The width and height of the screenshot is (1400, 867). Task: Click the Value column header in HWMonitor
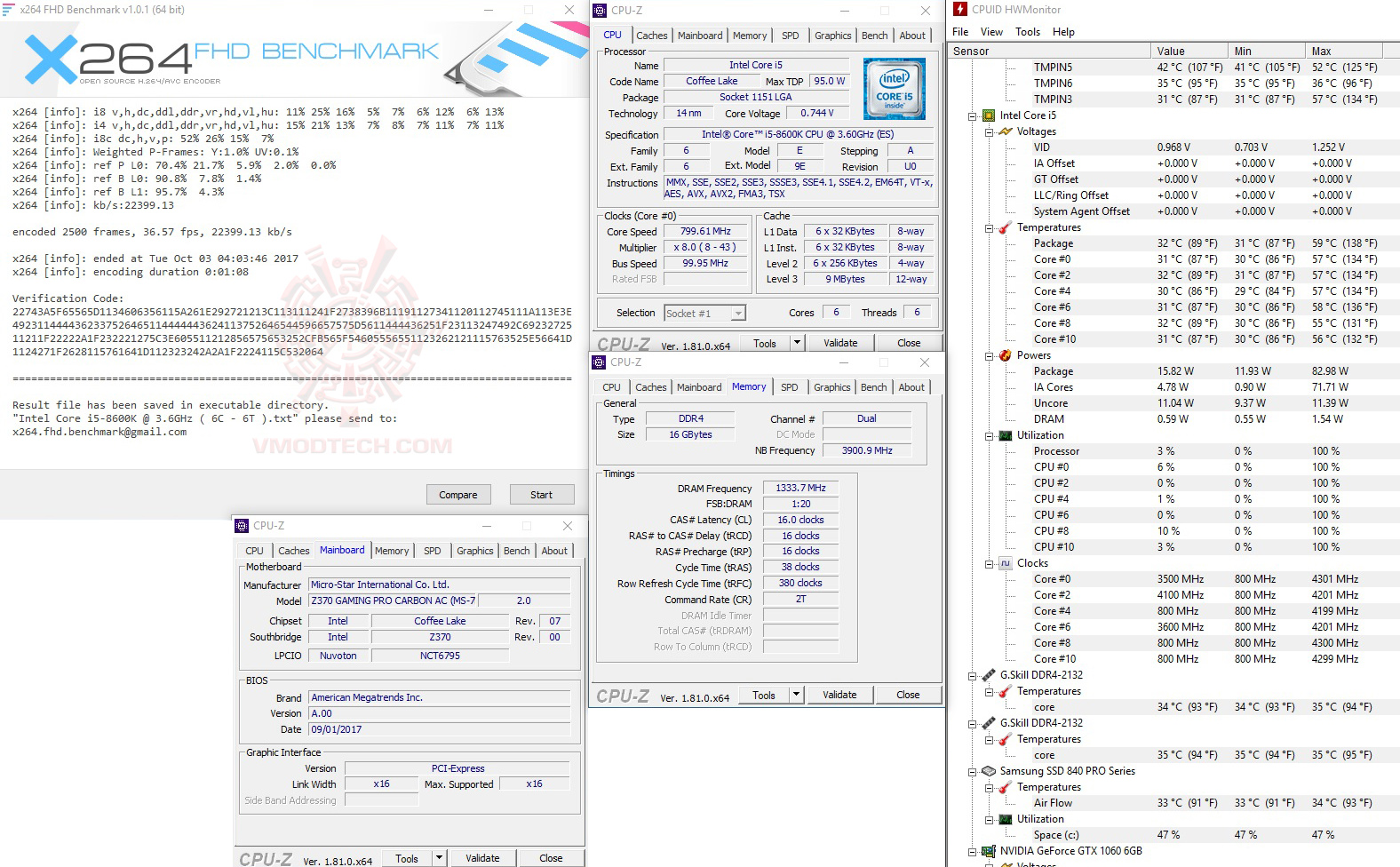tap(1189, 51)
